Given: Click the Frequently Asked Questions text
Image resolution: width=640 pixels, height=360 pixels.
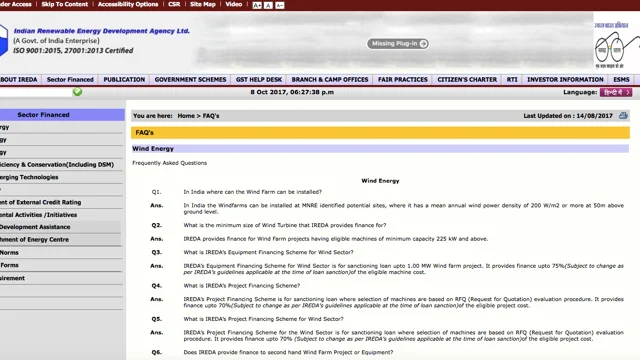Looking at the screenshot, I should tap(169, 163).
